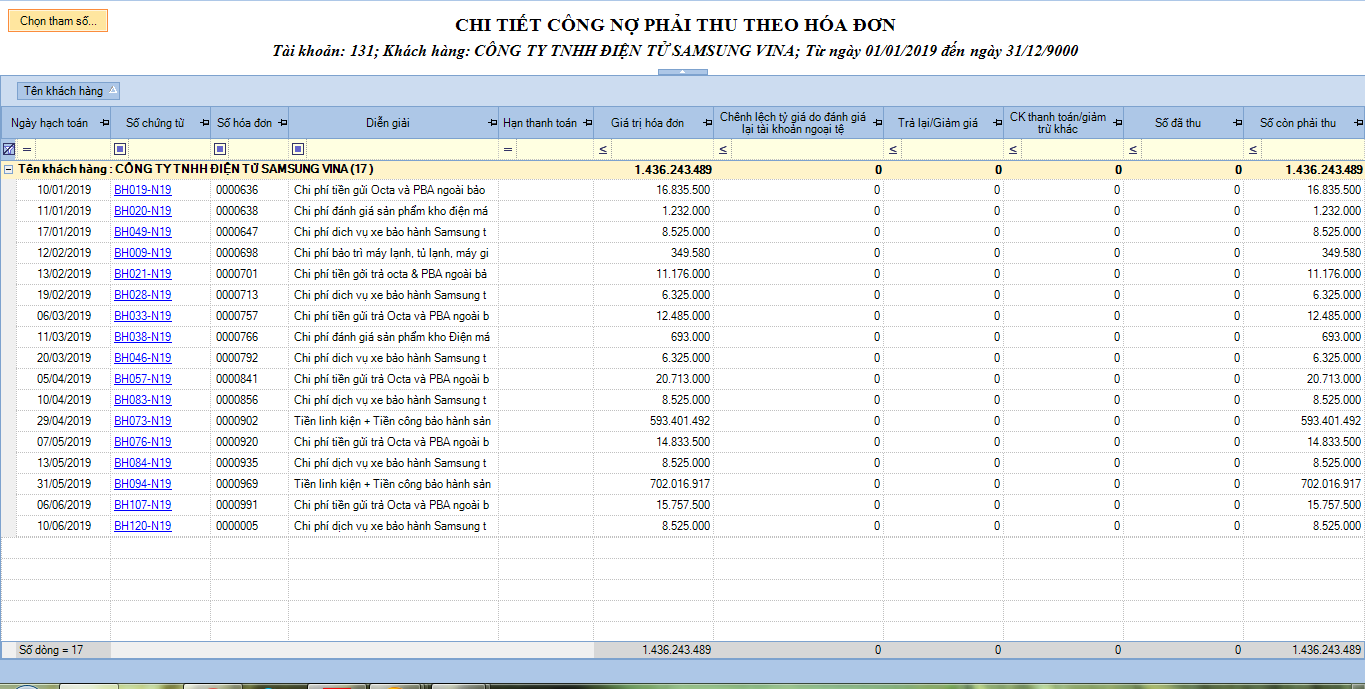
Task: Open voucher link BH038-N19
Action: (142, 337)
